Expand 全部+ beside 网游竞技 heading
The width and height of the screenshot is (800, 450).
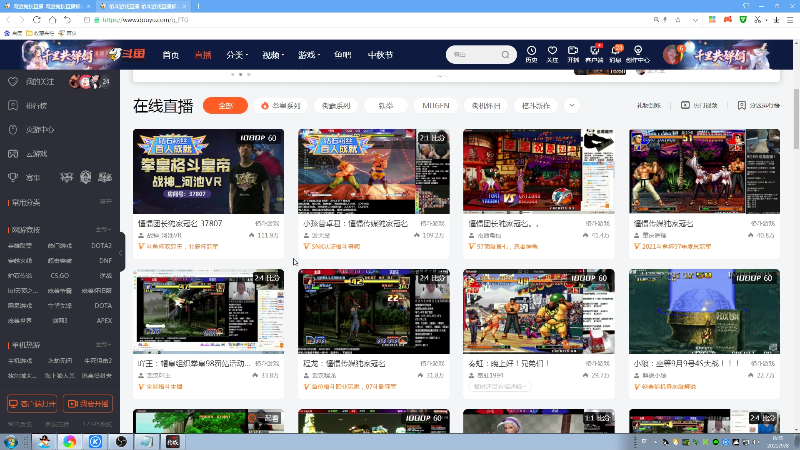point(103,230)
